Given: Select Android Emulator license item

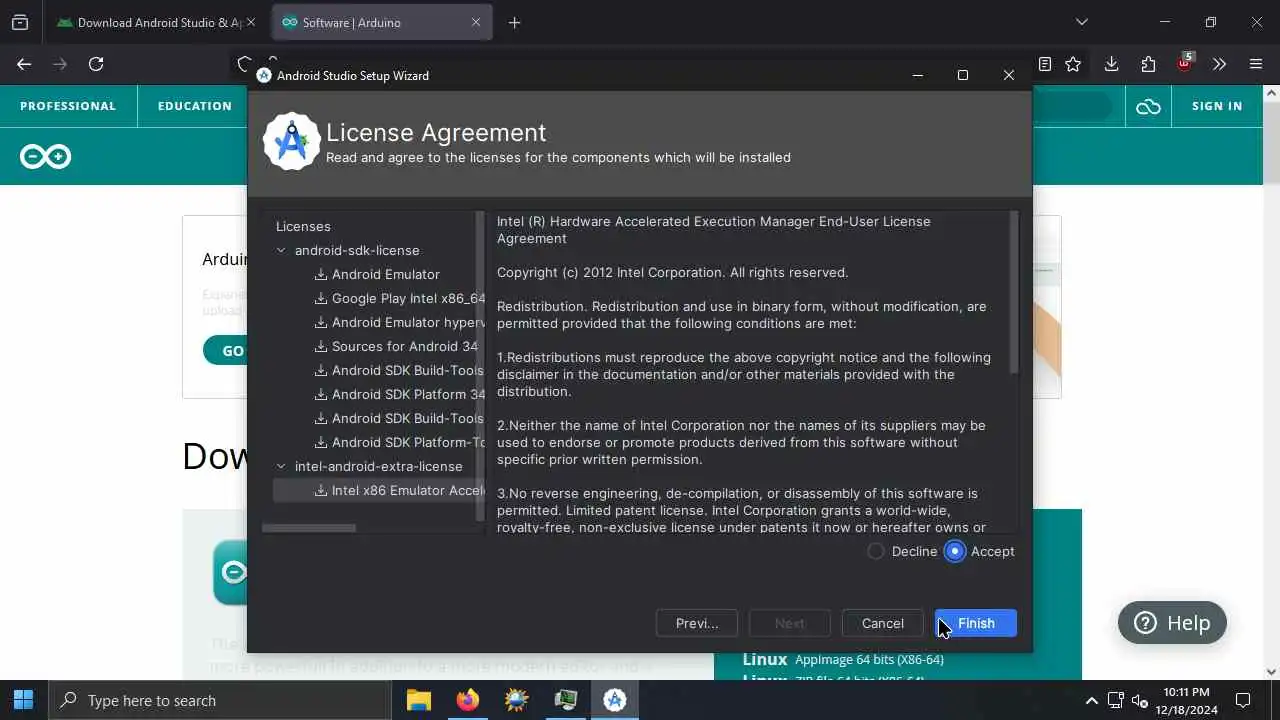Looking at the screenshot, I should click(x=385, y=274).
